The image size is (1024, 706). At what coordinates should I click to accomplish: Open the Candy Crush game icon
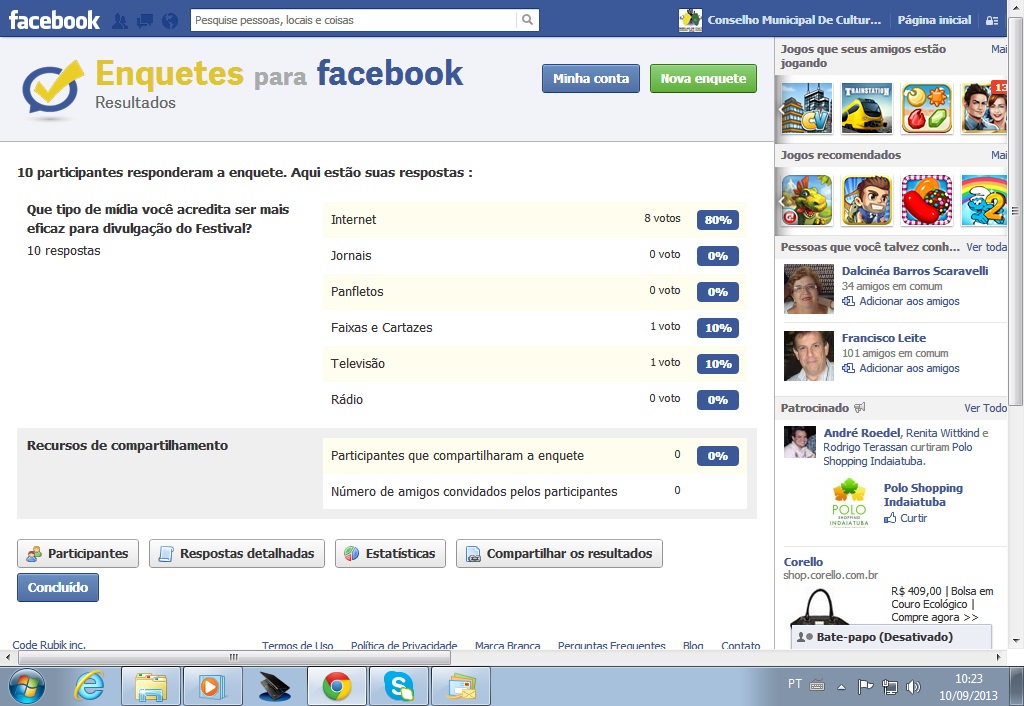pos(927,200)
